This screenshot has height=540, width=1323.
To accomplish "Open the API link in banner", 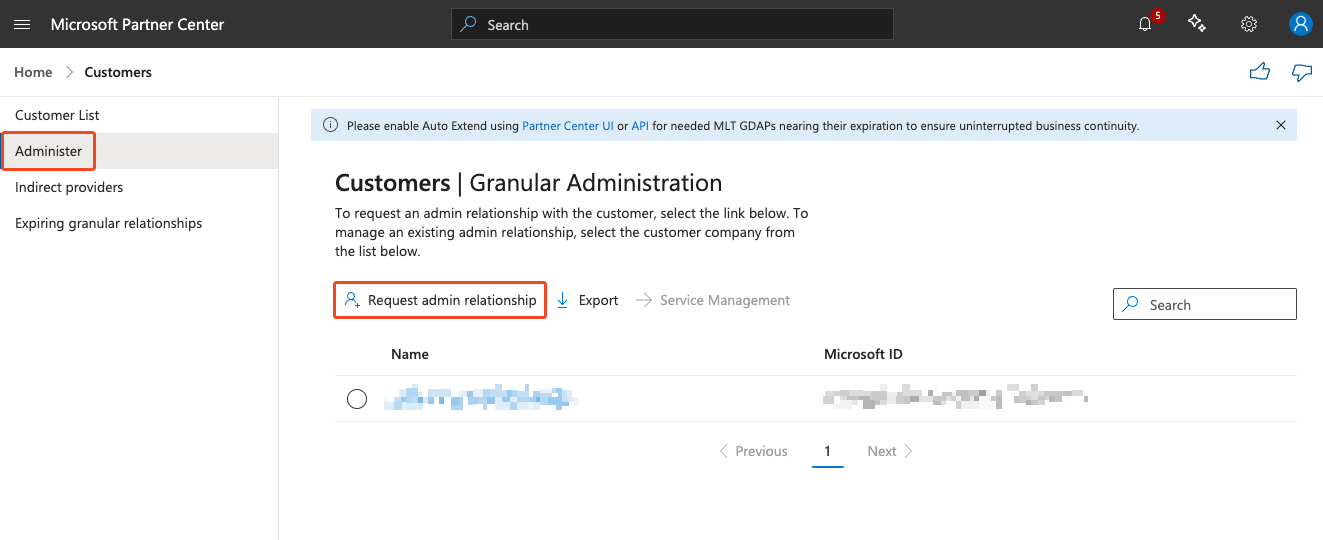I will tap(640, 126).
